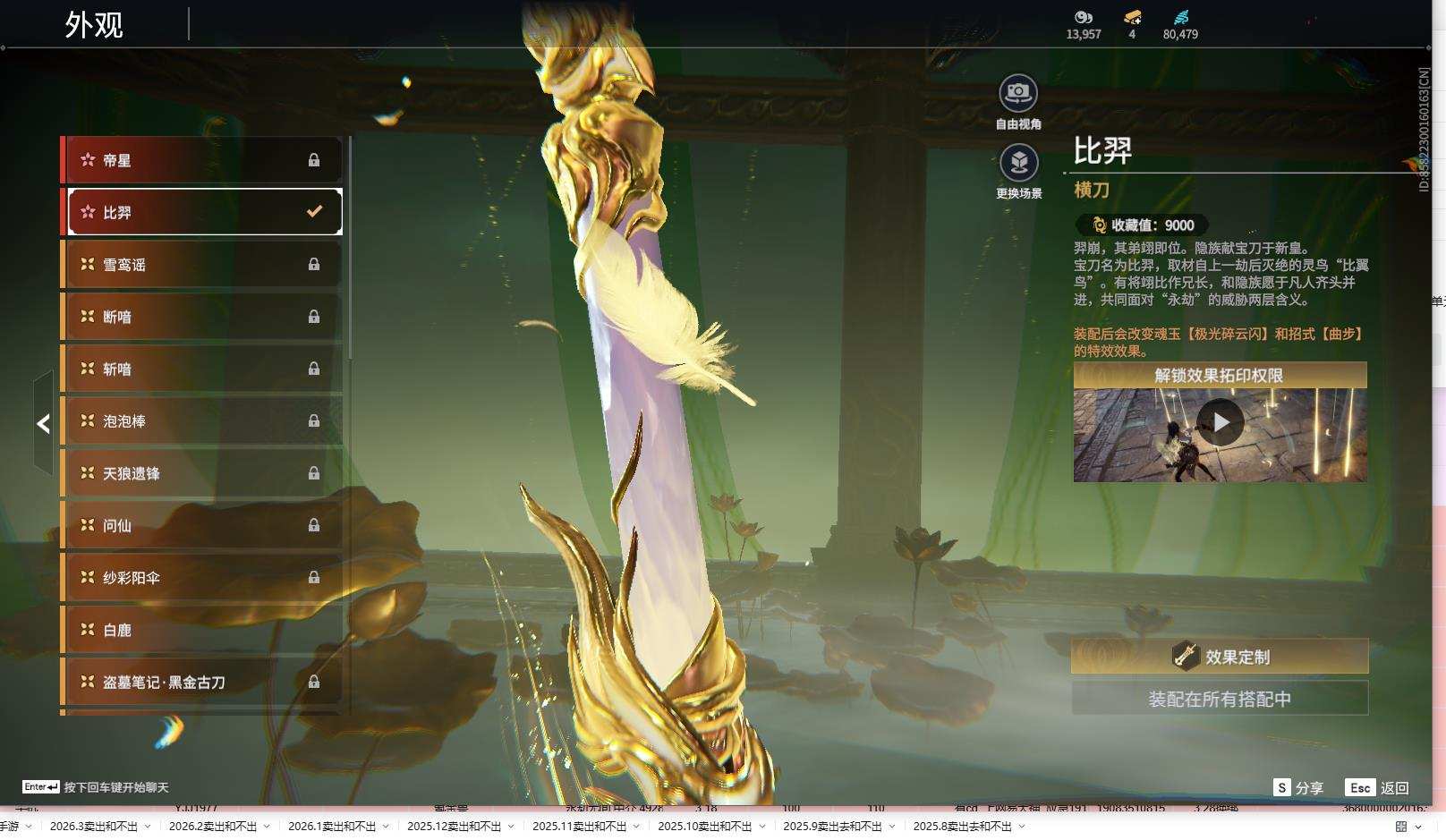The height and width of the screenshot is (840, 1446).
Task: Open dropdown arrow of tab 2025.9卖出去和不出
Action: tap(892, 827)
